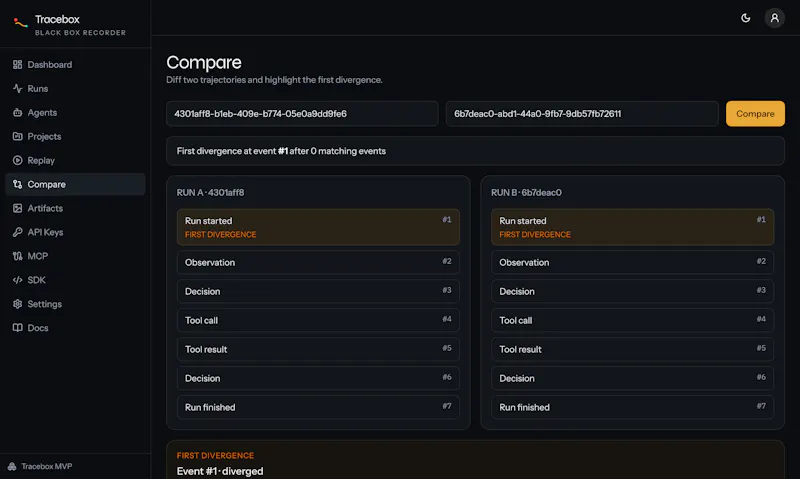Click 'Event #1 · diverged' detail heading

(220, 471)
